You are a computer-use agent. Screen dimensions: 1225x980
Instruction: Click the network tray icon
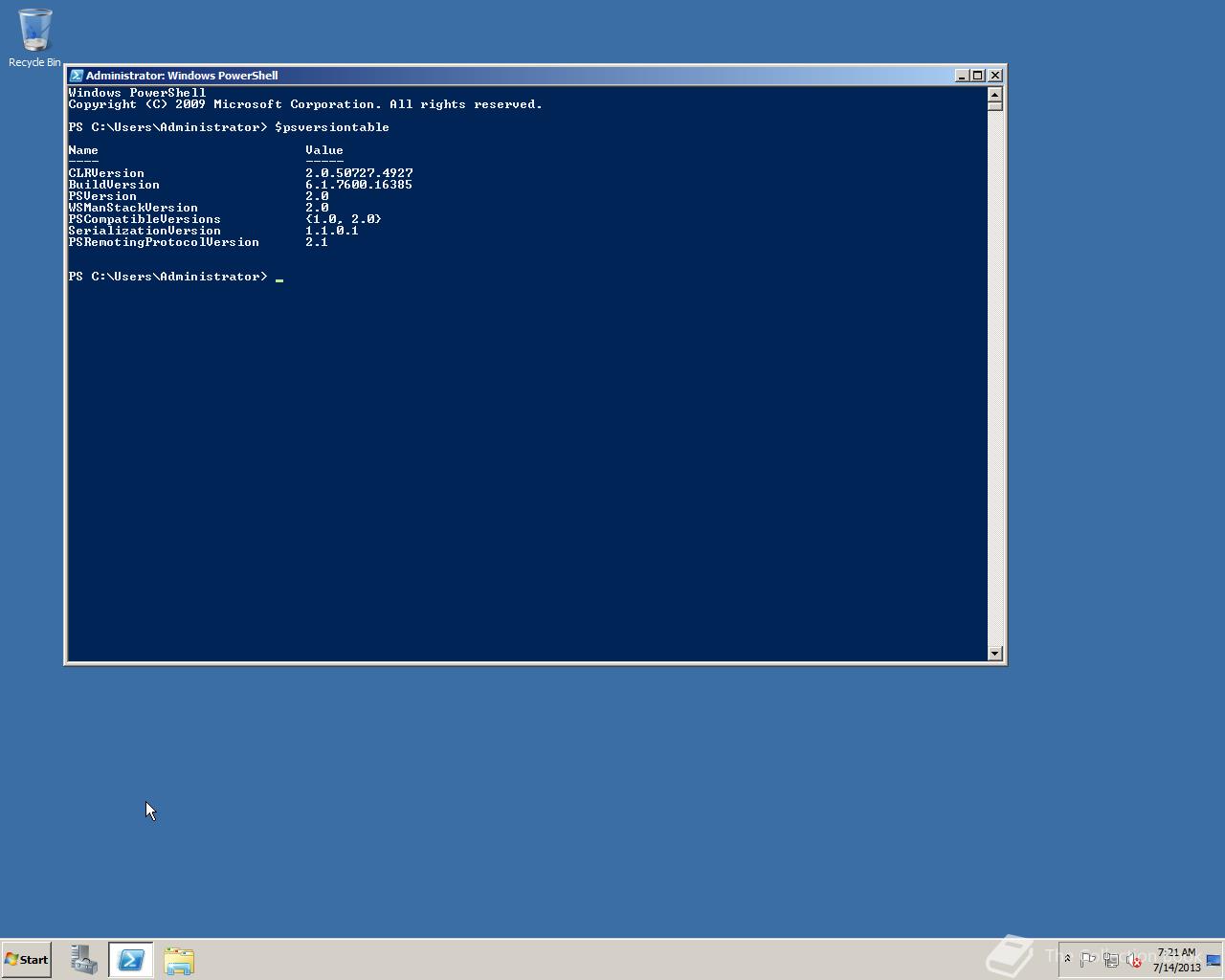click(1111, 960)
